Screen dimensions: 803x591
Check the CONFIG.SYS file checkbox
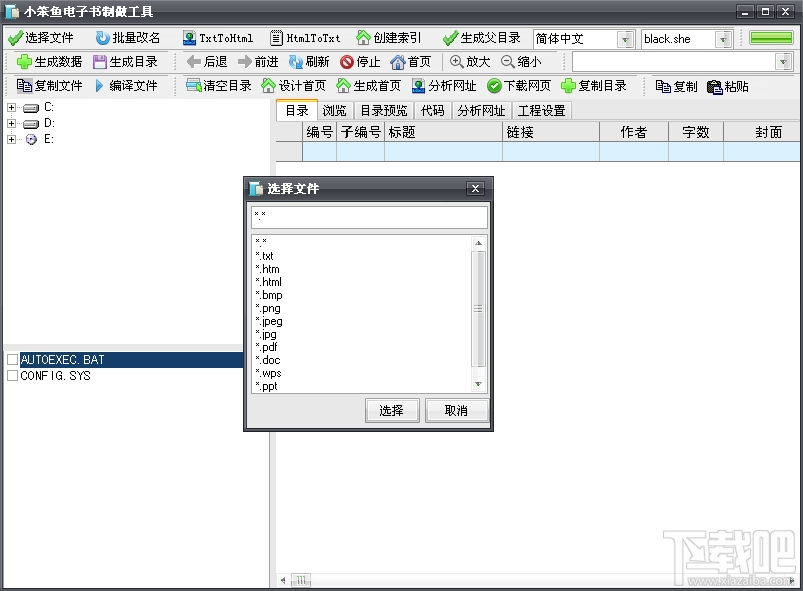13,375
